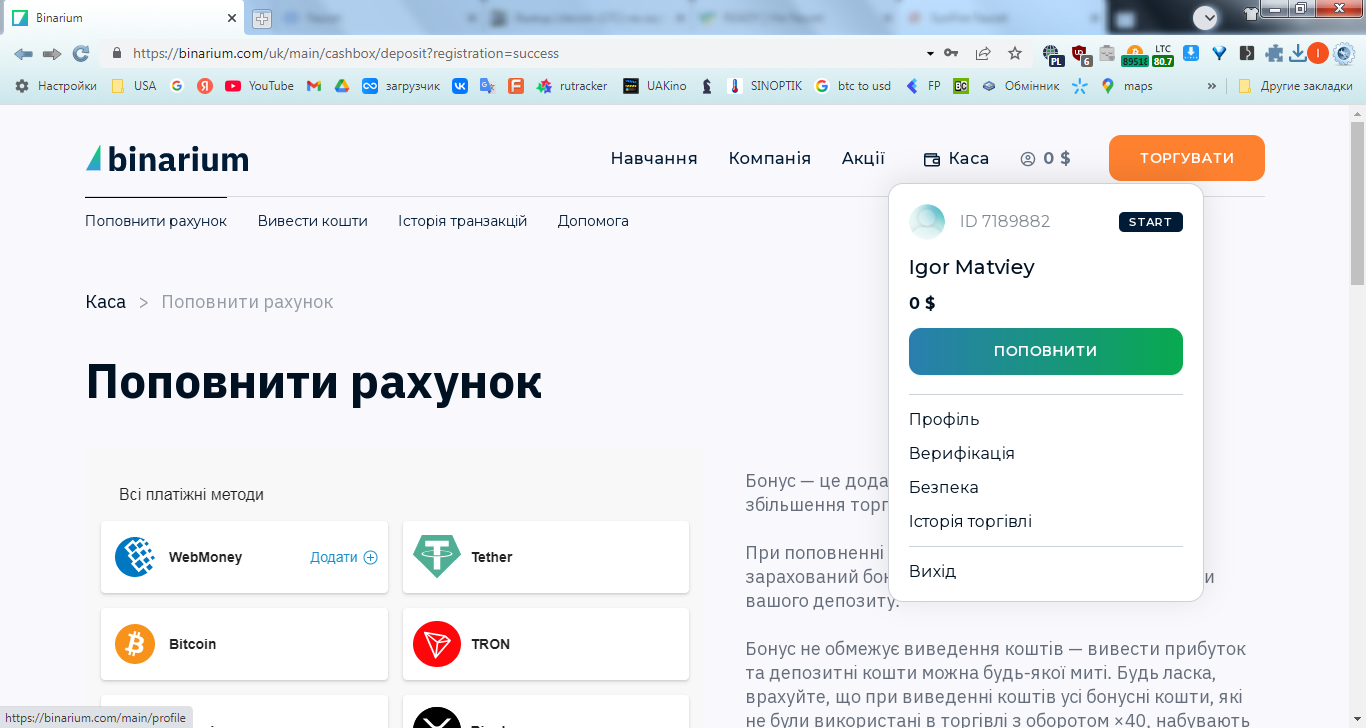Open the uBlock Origin extension
Screen dimensions: 1366x728
(x=1080, y=54)
